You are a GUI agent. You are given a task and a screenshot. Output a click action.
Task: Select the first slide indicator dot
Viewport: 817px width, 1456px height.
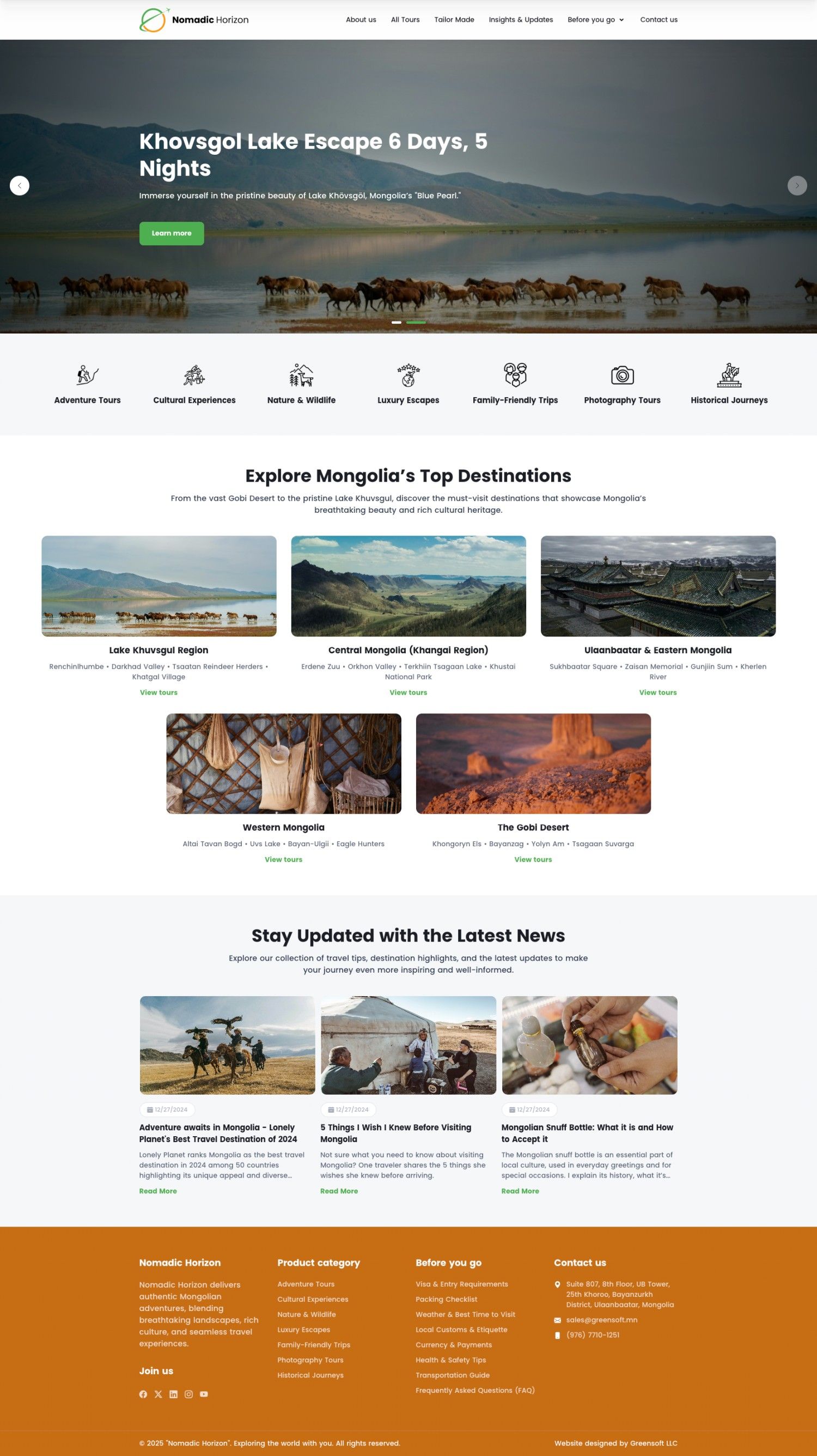pyautogui.click(x=397, y=322)
